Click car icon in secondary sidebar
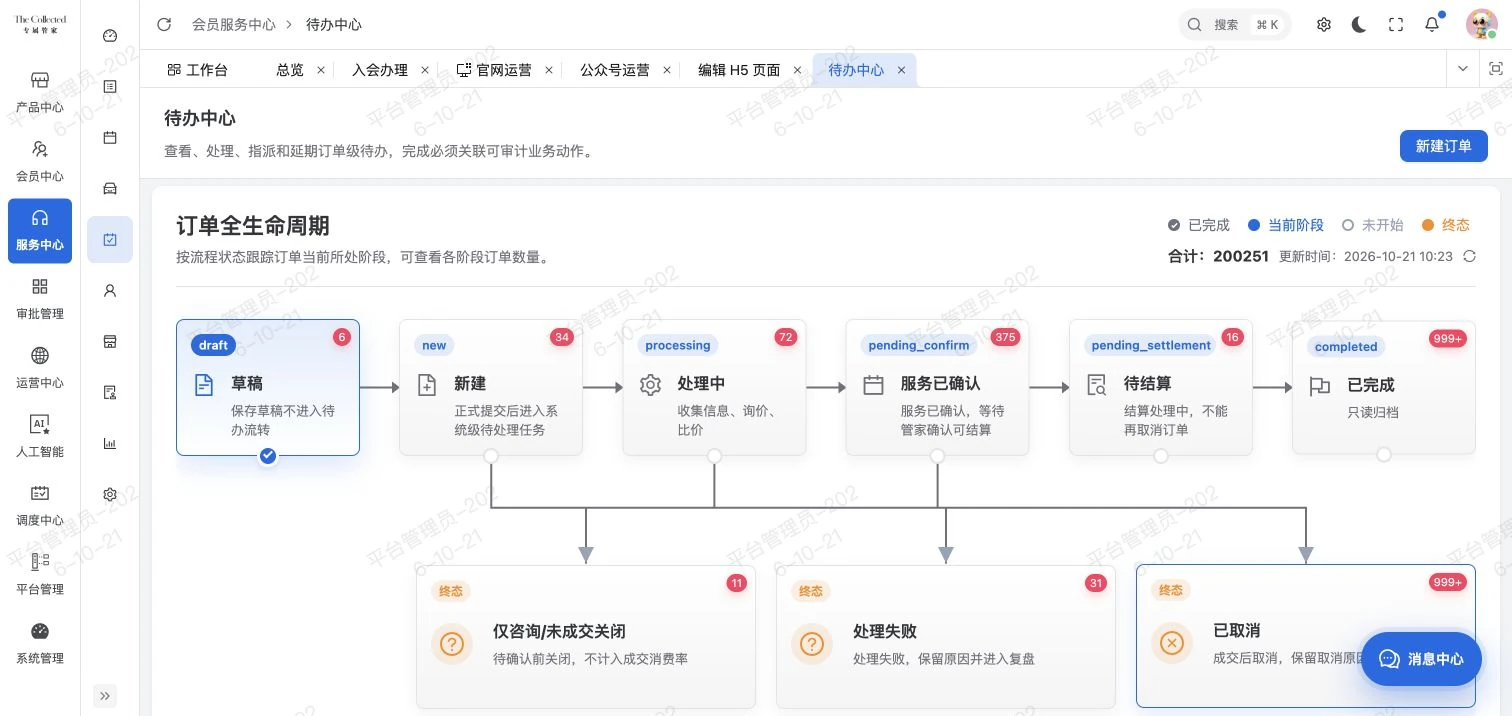The width and height of the screenshot is (1512, 716). point(110,189)
